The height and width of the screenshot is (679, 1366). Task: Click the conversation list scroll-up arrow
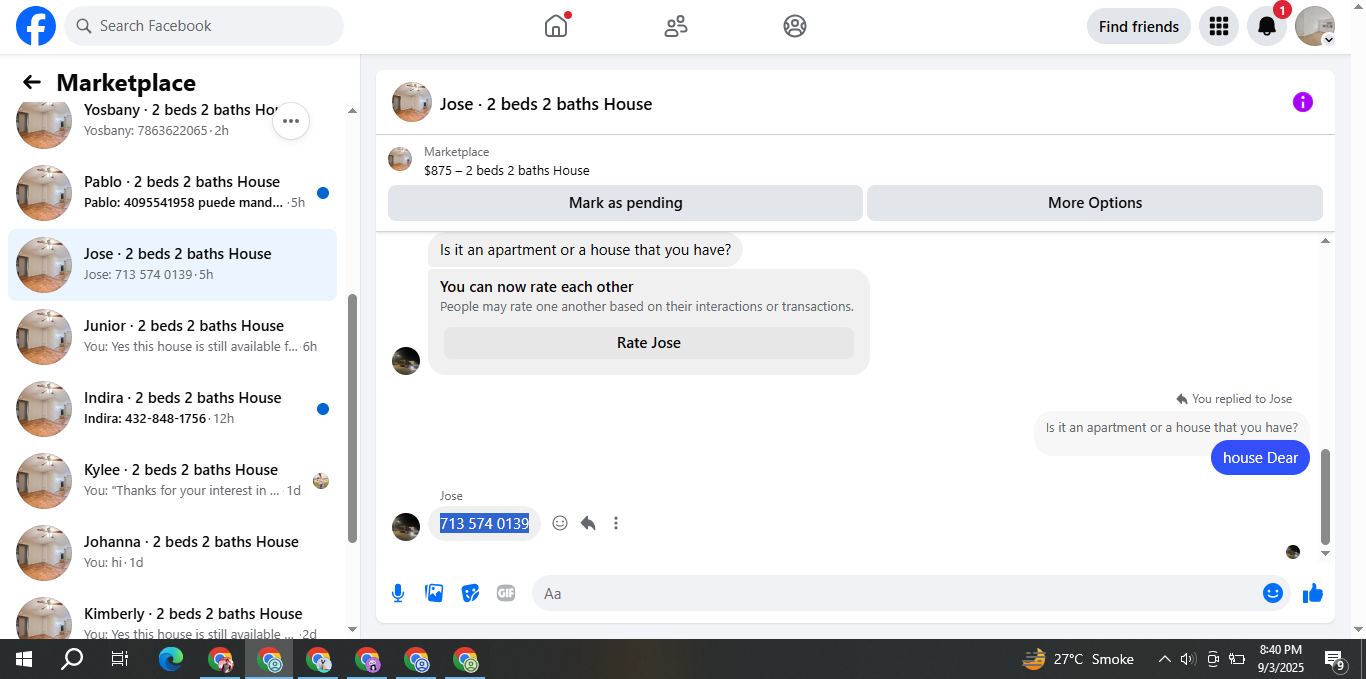[352, 111]
